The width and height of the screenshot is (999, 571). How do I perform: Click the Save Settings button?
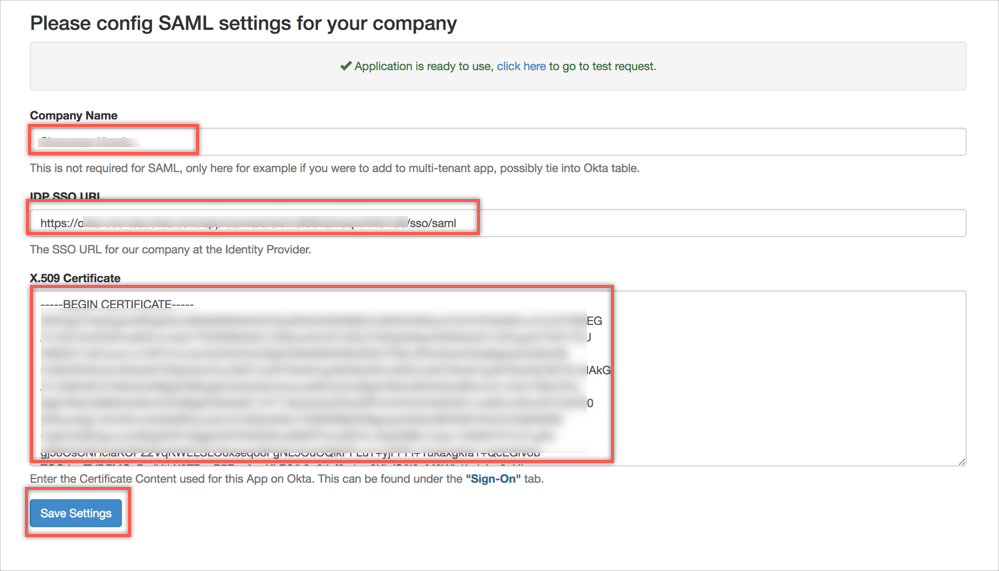76,513
